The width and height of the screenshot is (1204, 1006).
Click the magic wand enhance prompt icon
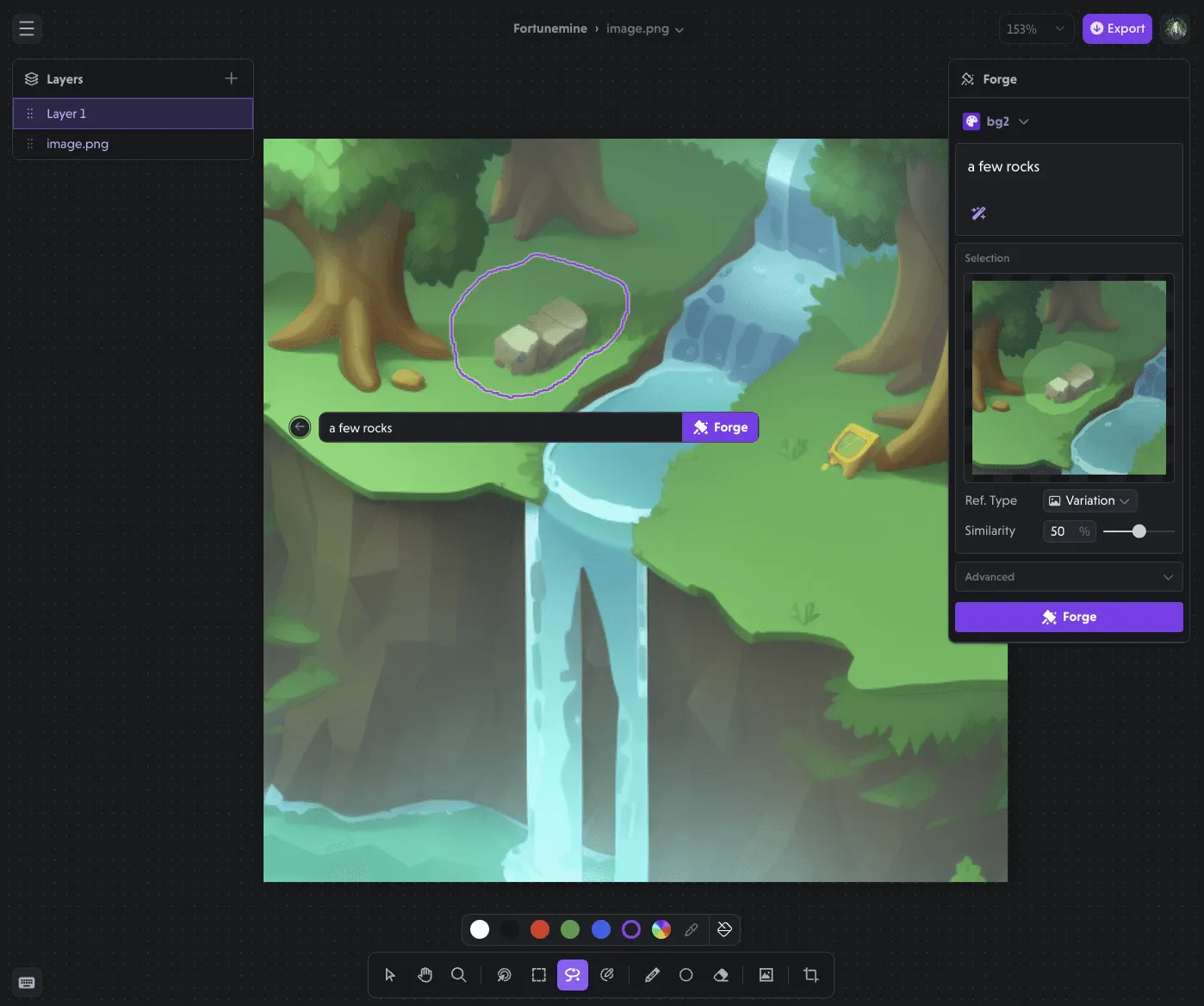(x=978, y=214)
